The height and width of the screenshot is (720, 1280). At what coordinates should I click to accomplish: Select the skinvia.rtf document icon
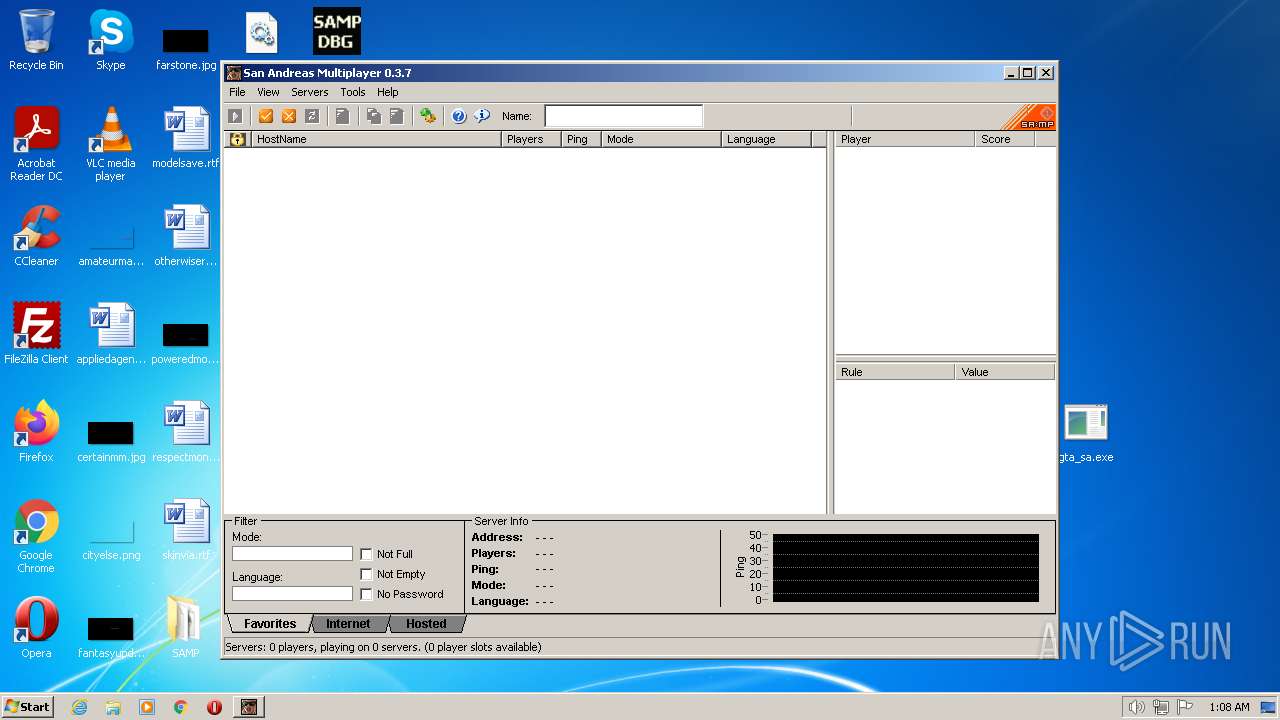click(186, 530)
